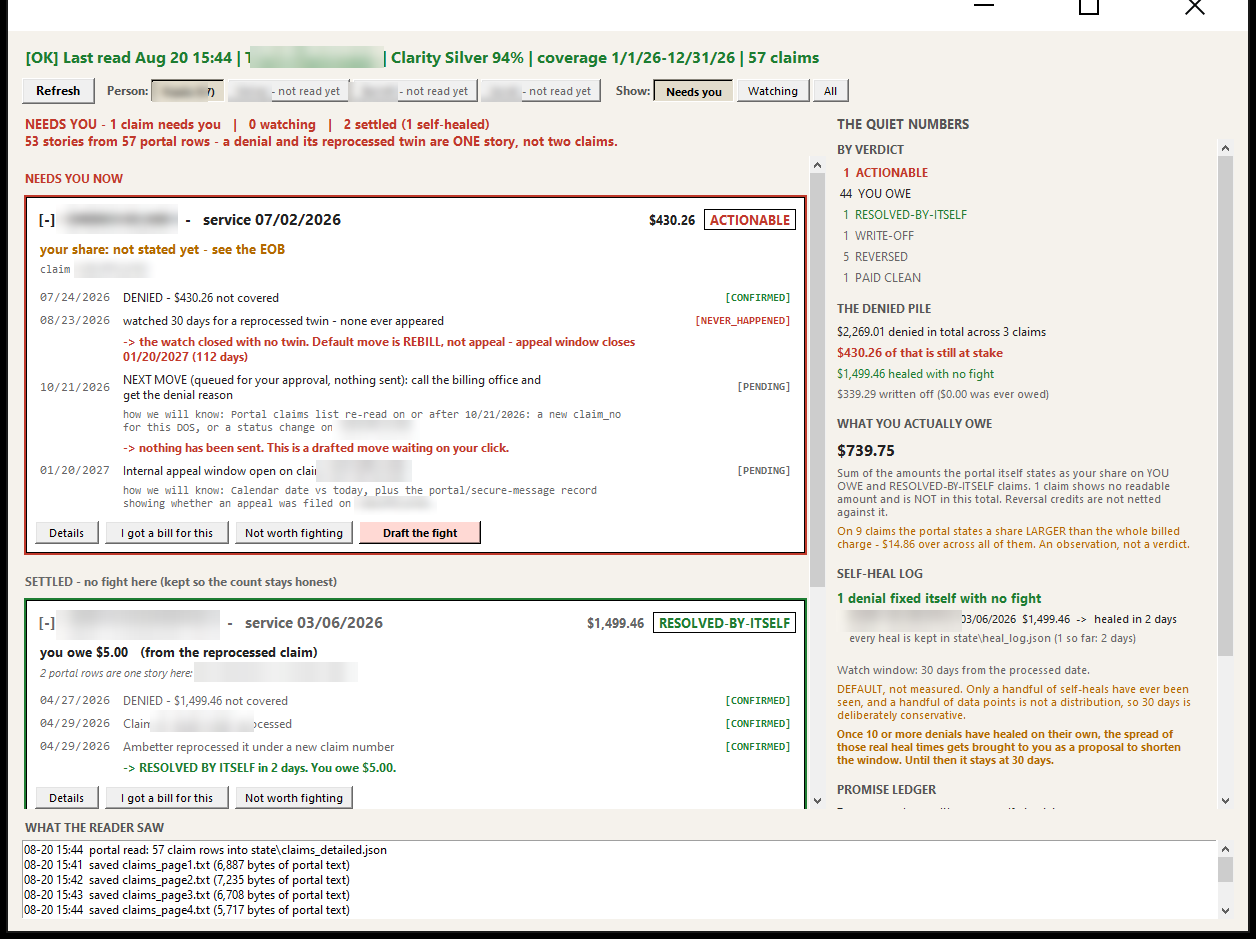The height and width of the screenshot is (939, 1256).
Task: Click 'PROMISE LEDGER' heading
Action: [x=886, y=790]
